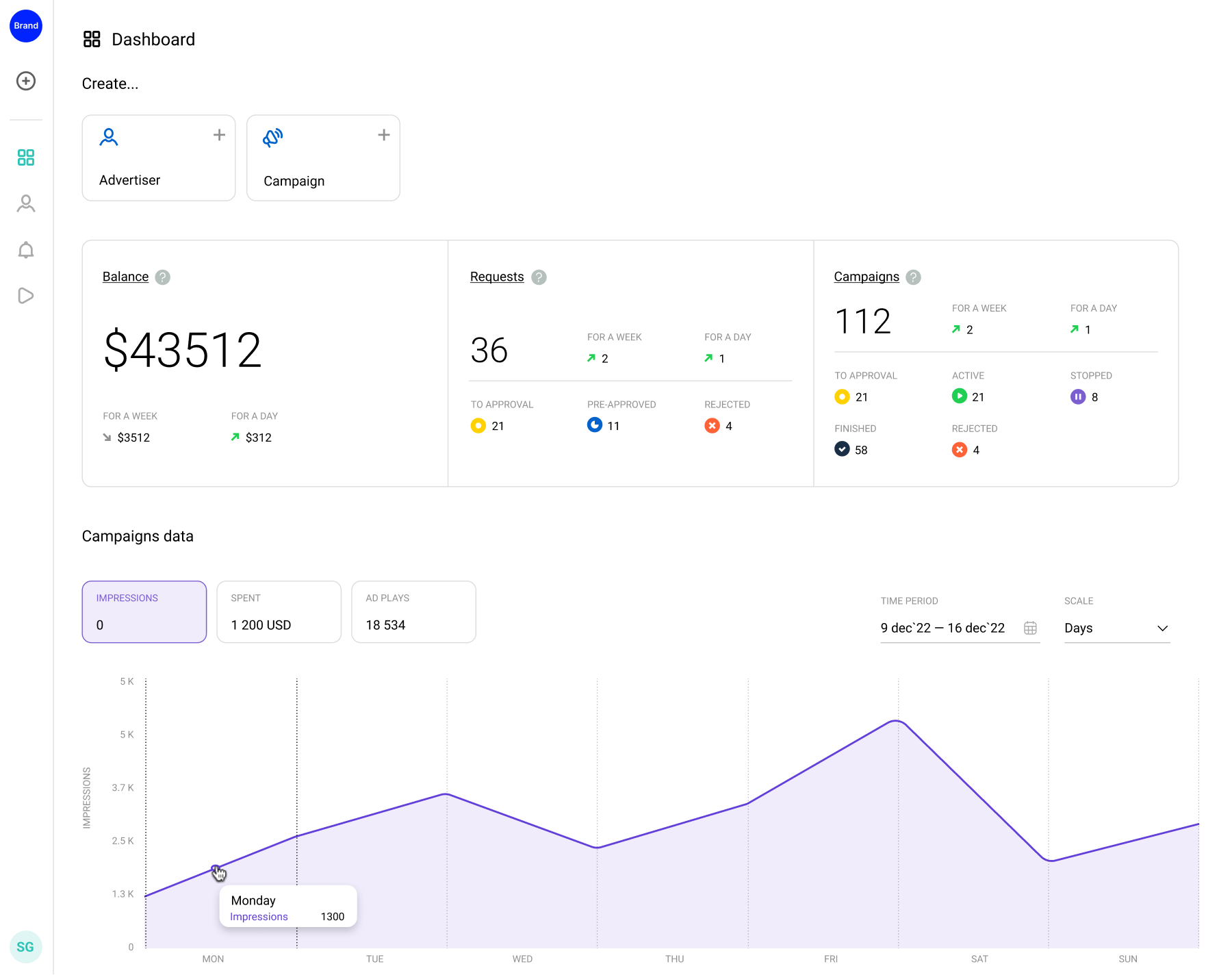The image size is (1232, 975).
Task: Click the Active green play status icon
Action: [x=960, y=396]
